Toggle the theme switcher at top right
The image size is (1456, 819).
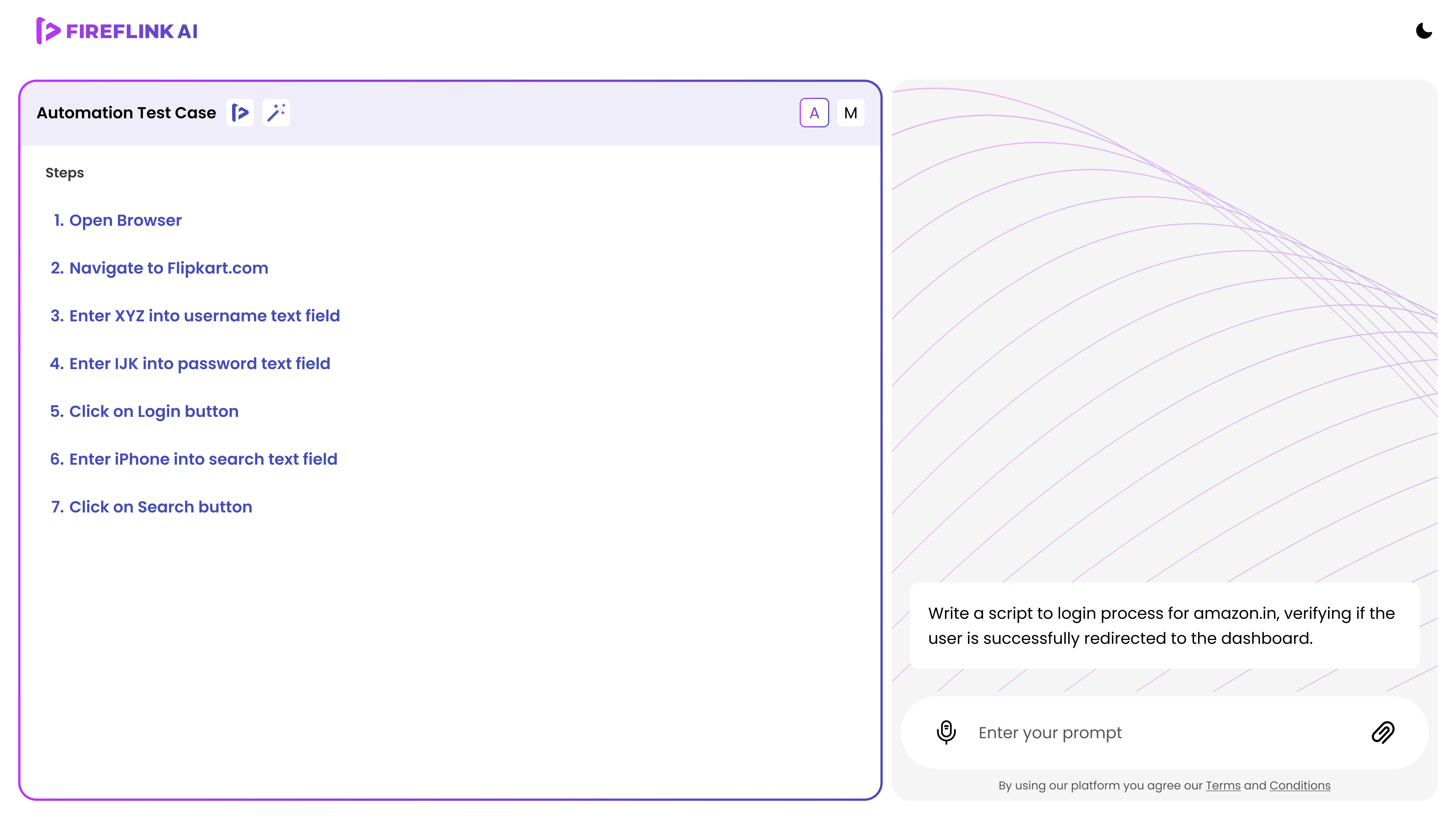1423,31
